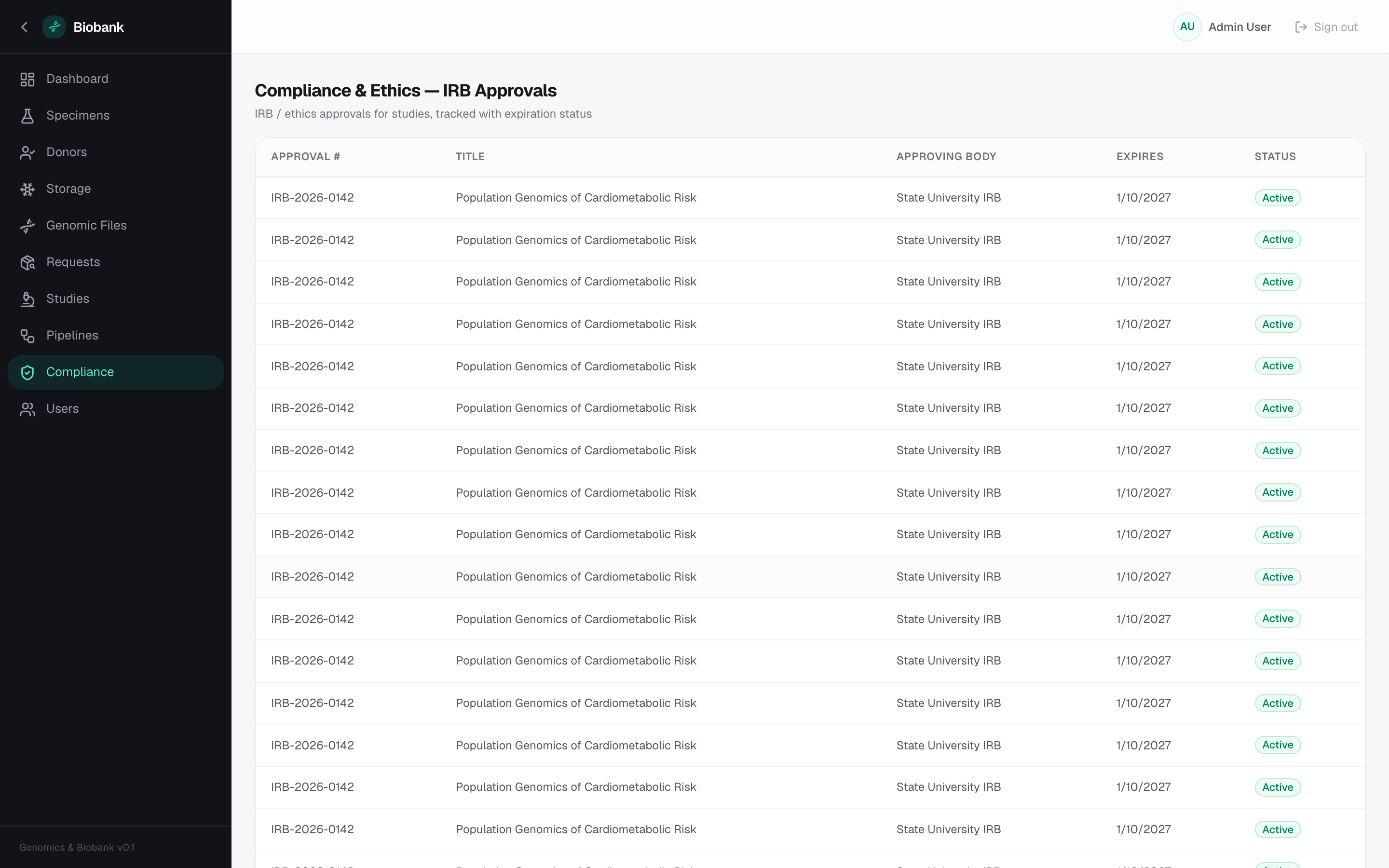The height and width of the screenshot is (868, 1389).
Task: Click the first row's Active status badge
Action: tap(1277, 198)
